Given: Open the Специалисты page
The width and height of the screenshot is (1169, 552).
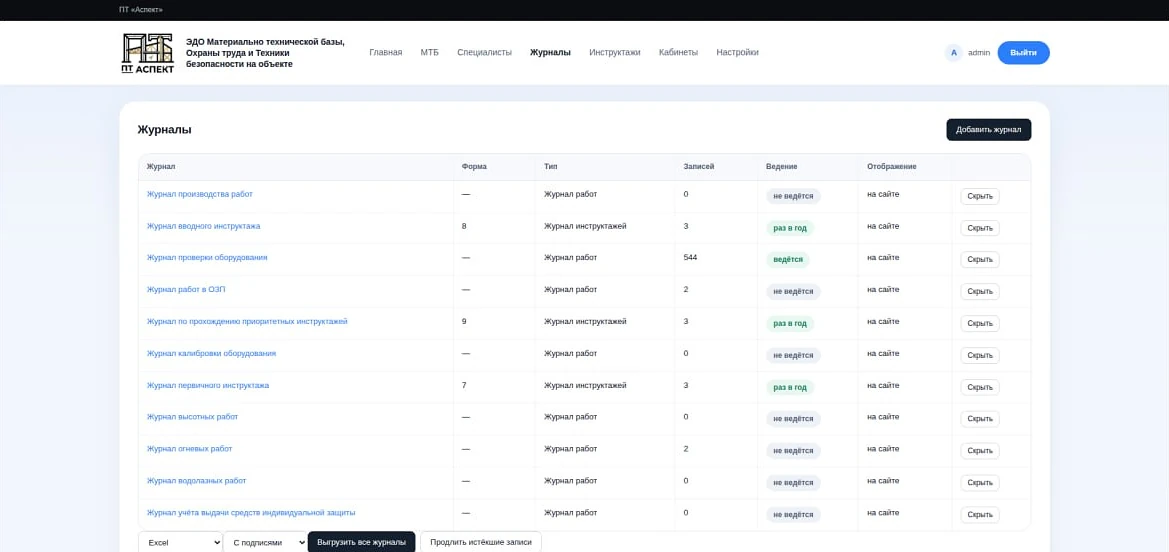Looking at the screenshot, I should tap(485, 52).
